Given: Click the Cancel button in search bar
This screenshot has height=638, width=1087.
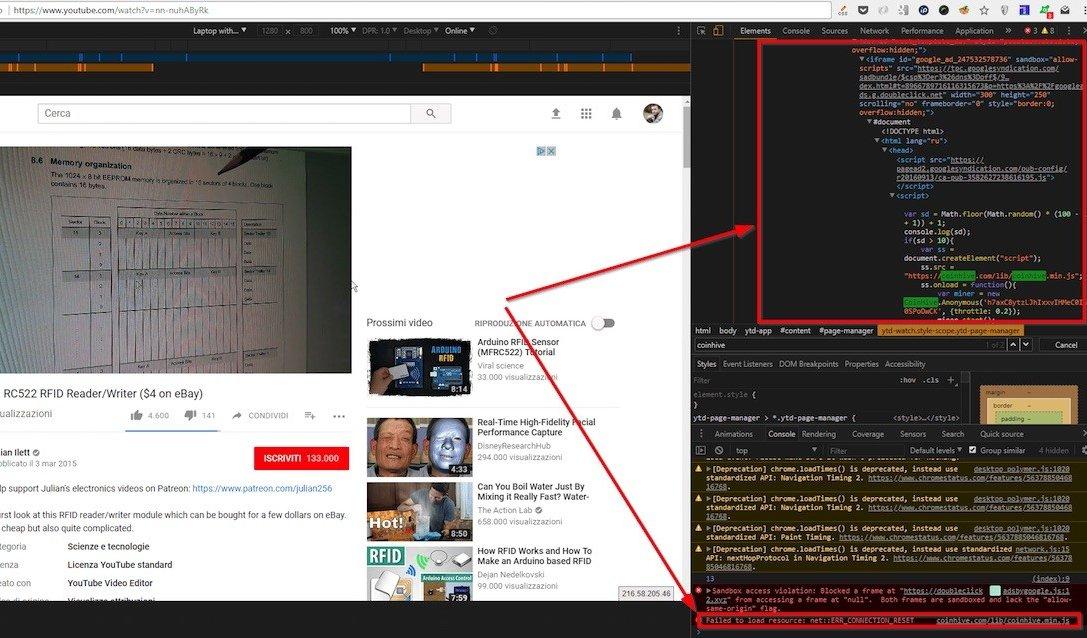Looking at the screenshot, I should click(x=1066, y=345).
